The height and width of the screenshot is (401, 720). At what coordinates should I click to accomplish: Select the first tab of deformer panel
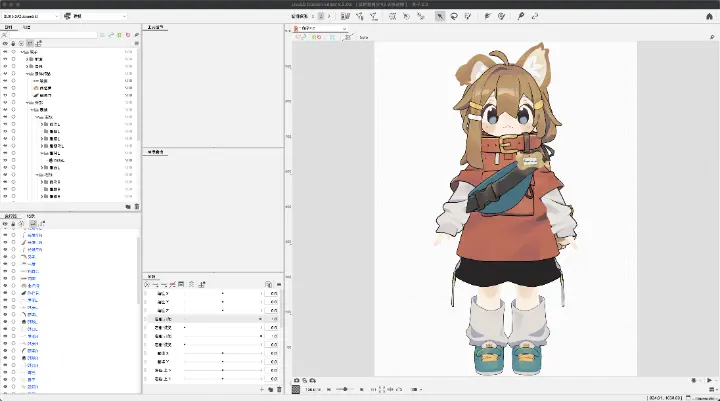tap(10, 215)
